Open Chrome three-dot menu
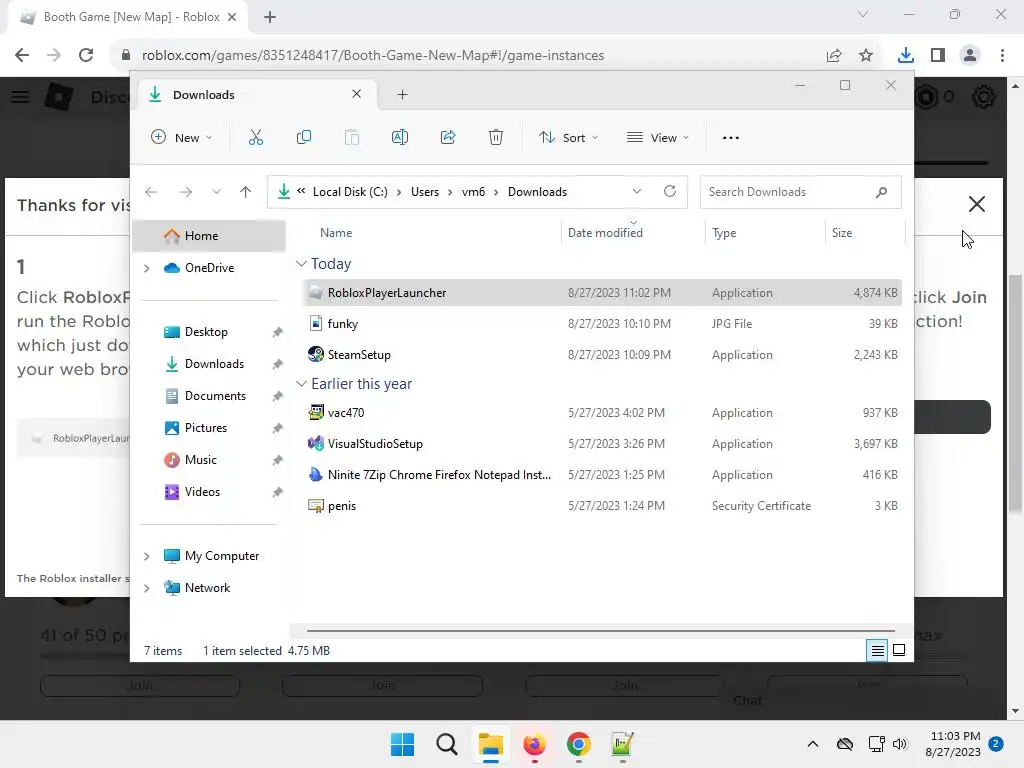1024x768 pixels. pyautogui.click(x=1002, y=56)
